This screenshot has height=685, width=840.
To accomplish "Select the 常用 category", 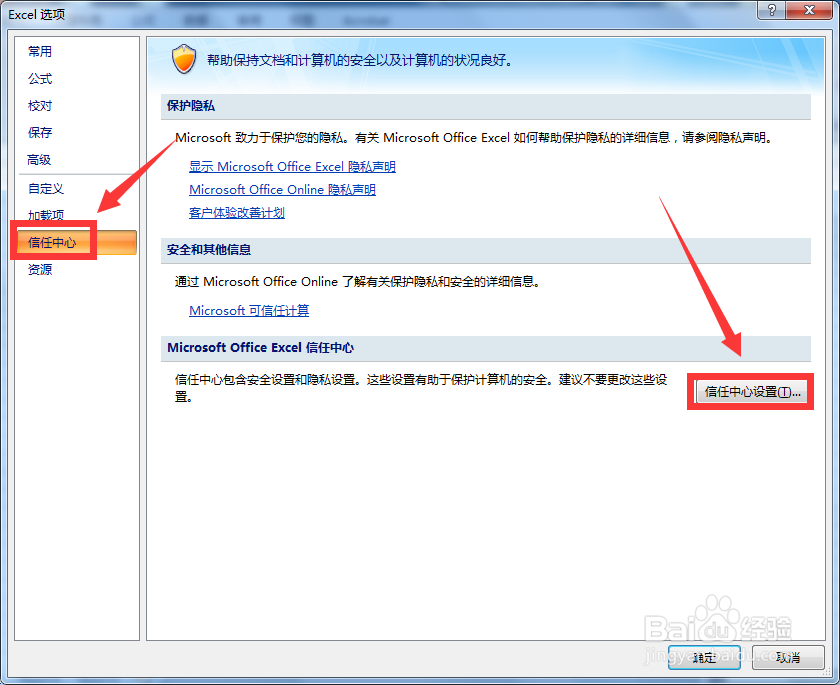I will 40,51.
